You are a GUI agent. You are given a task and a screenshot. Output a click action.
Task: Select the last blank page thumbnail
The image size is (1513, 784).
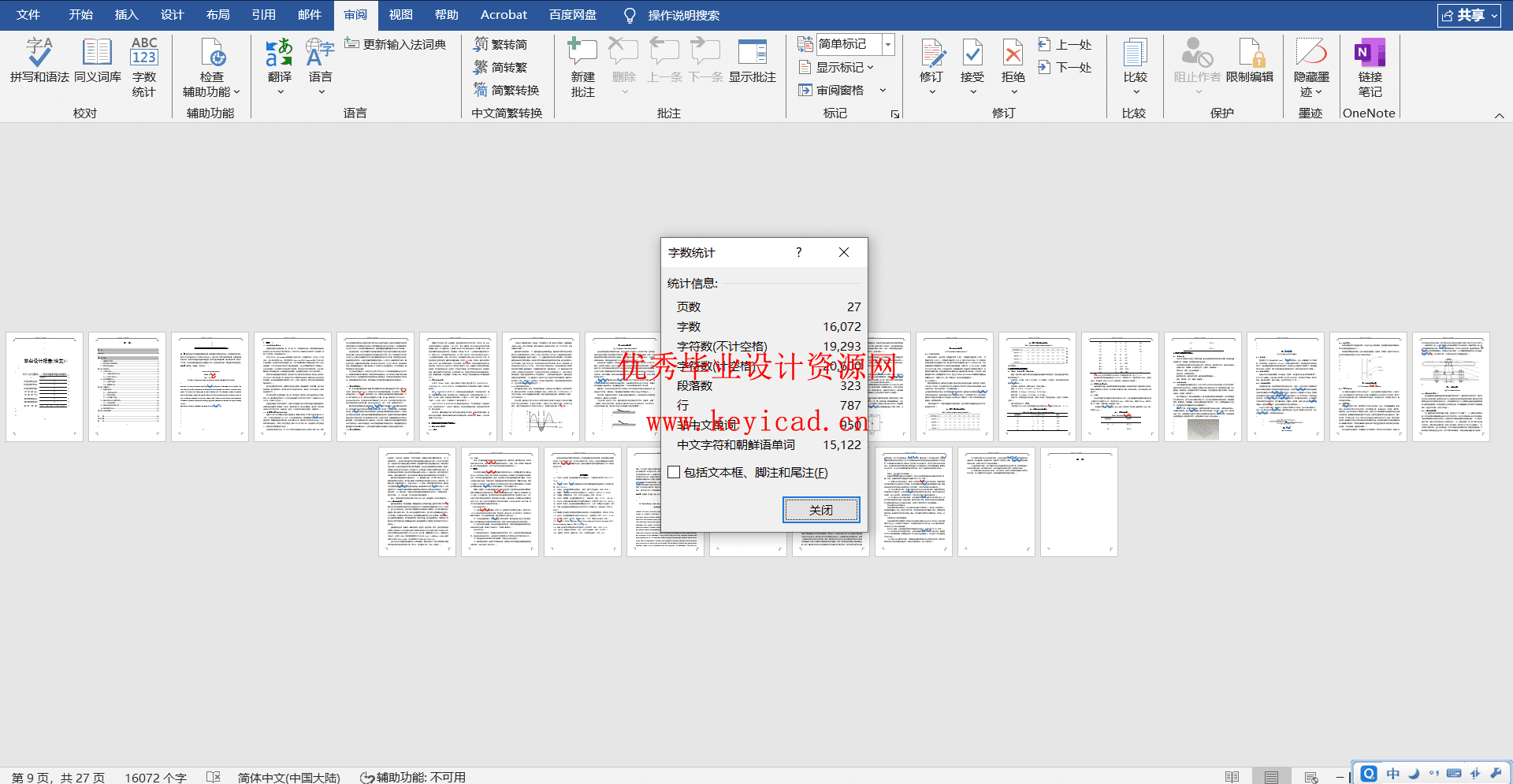coord(1079,502)
